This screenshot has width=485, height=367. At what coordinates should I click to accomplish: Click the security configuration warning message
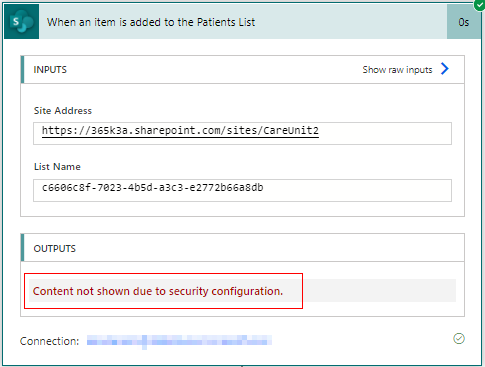pos(158,291)
